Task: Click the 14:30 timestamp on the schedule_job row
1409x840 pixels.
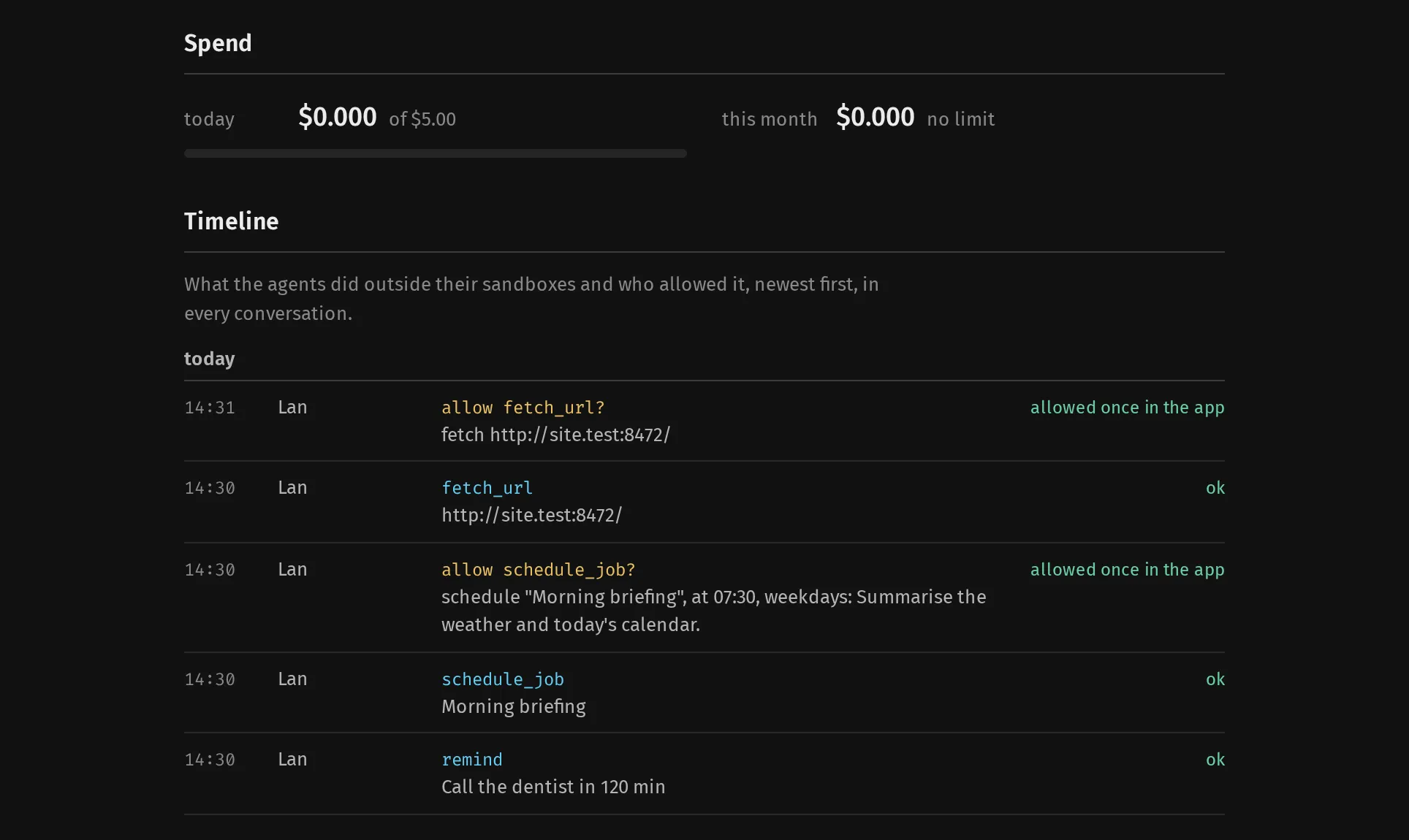Action: [210, 679]
